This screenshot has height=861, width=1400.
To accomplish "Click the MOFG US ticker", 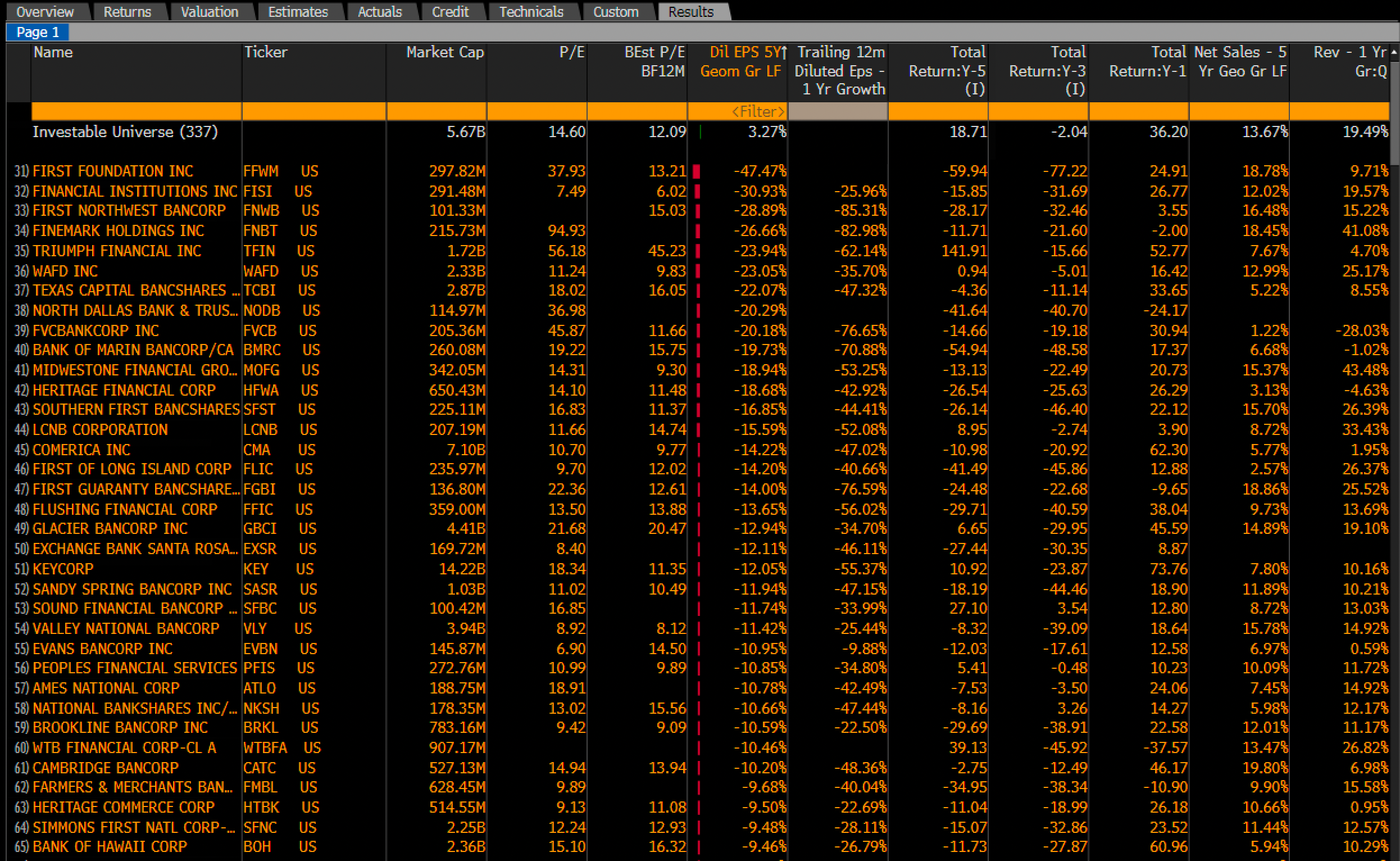I will pyautogui.click(x=281, y=370).
